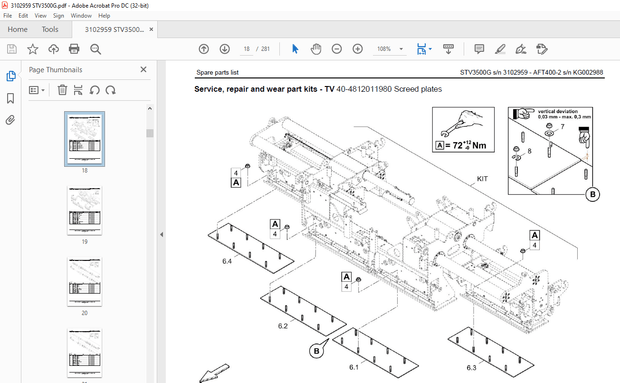The width and height of the screenshot is (620, 383).
Task: Switch to the Home tab
Action: pos(17,29)
